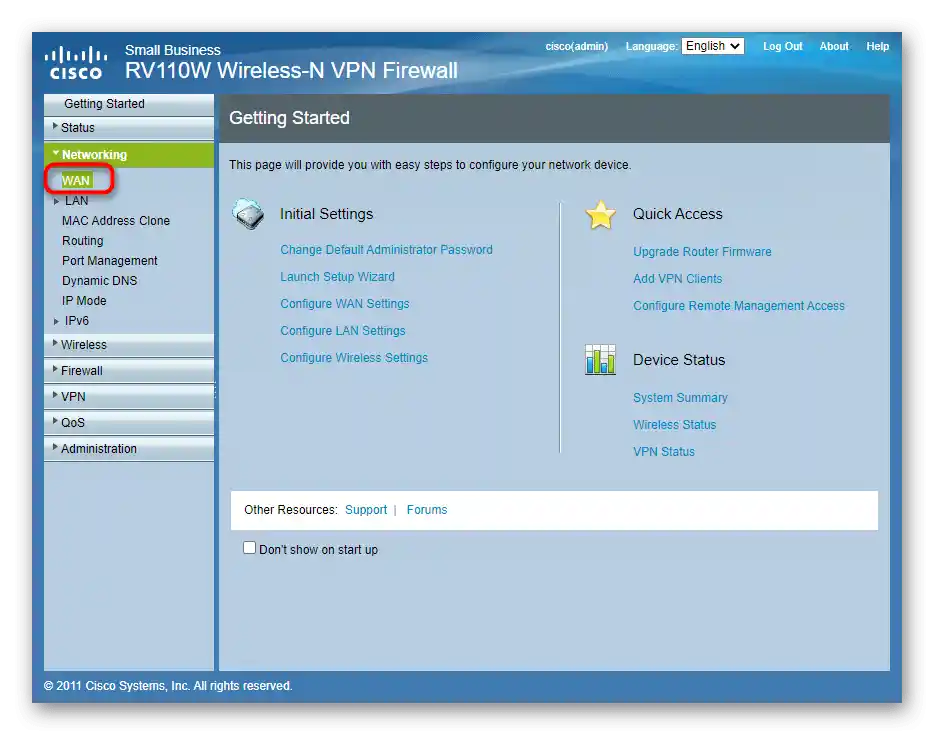
Task: Open Dynamic DNS page
Action: click(x=99, y=281)
